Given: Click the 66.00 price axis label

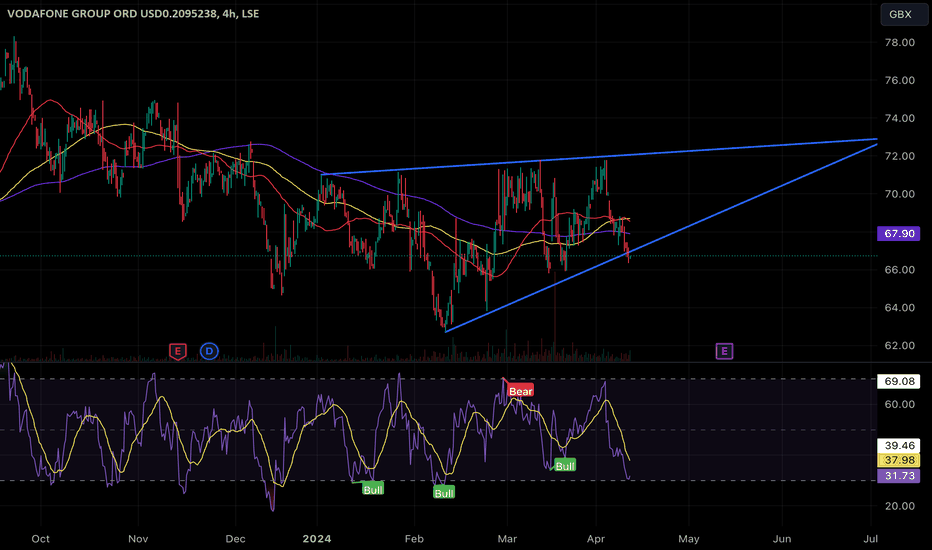Looking at the screenshot, I should coord(900,270).
